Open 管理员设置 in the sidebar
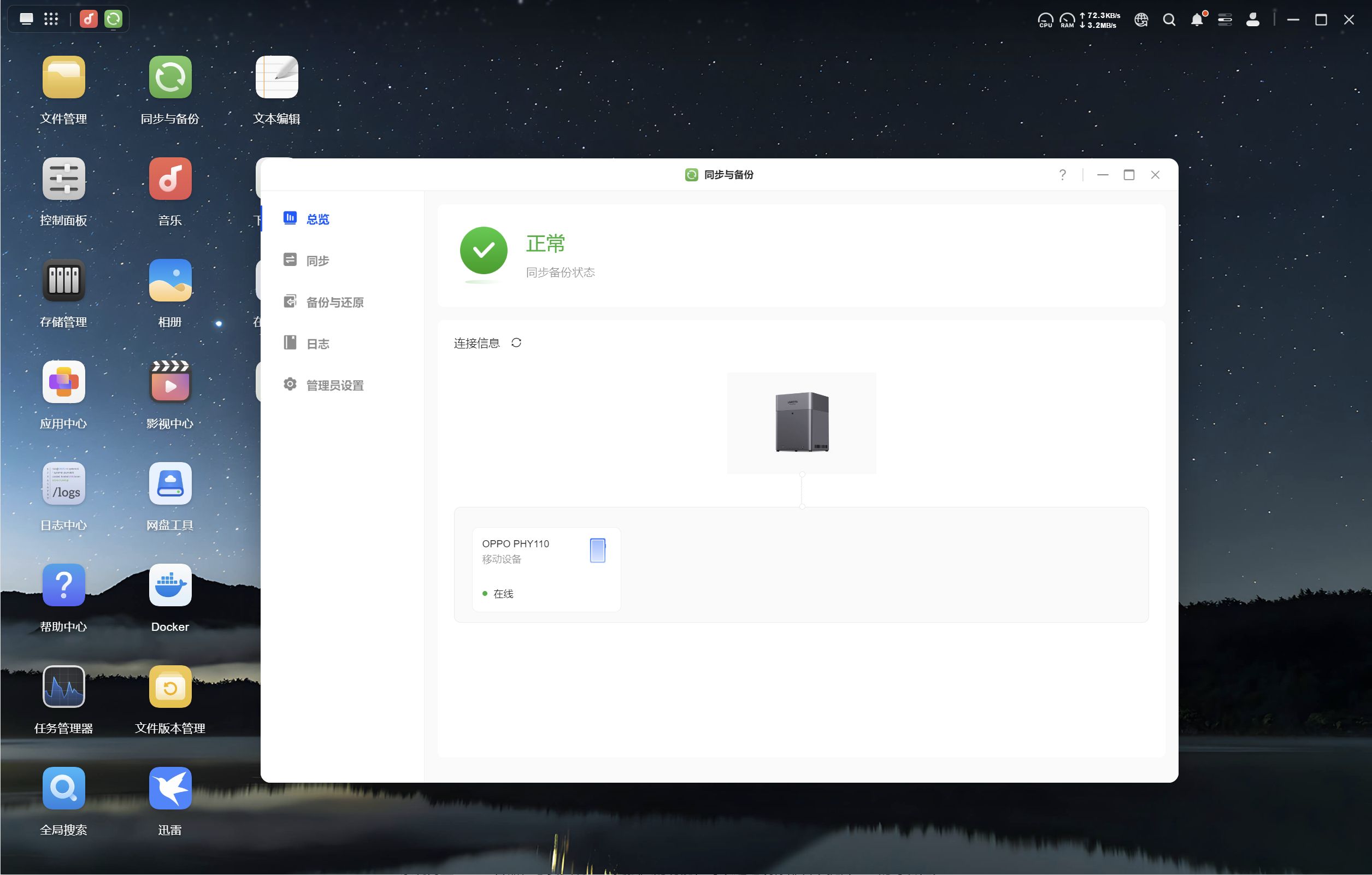 coord(334,386)
